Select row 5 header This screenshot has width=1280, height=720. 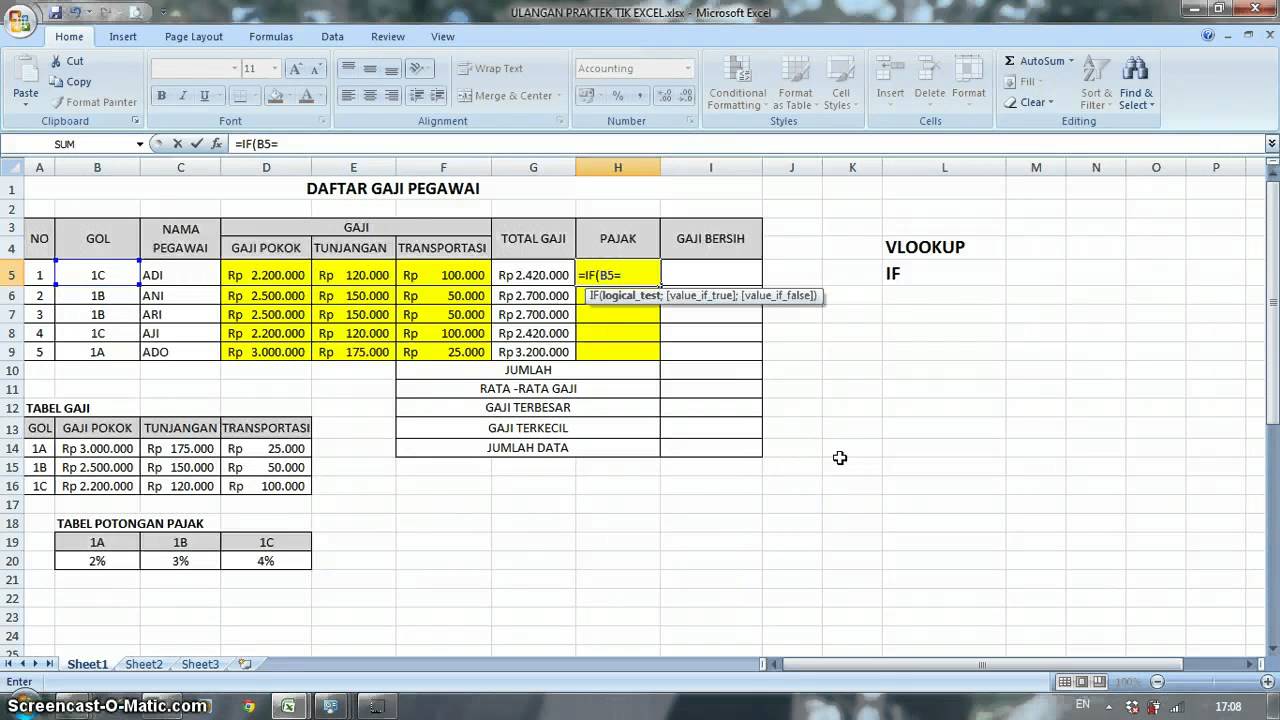click(12, 275)
